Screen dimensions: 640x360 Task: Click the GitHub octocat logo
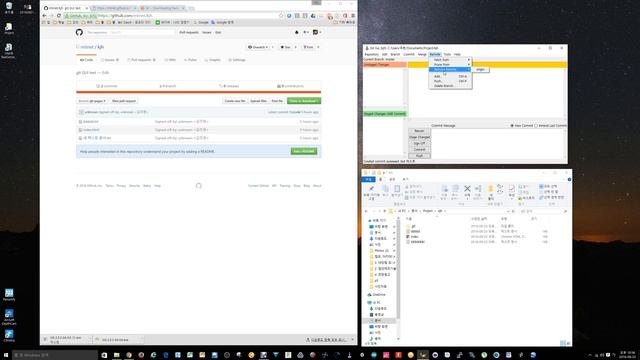coord(79,32)
